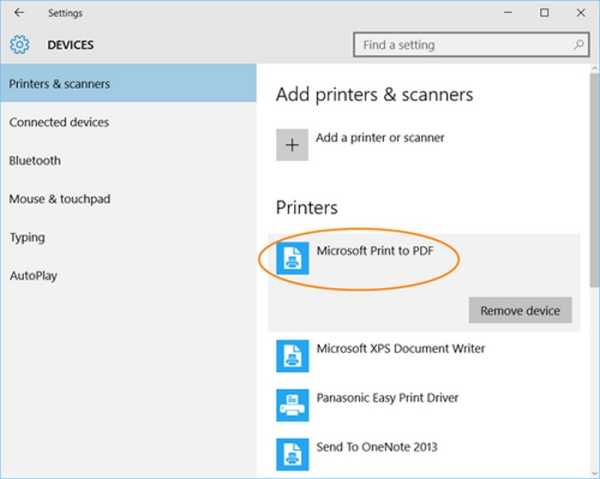Focus the Find a setting search box
This screenshot has width=600, height=479.
(460, 45)
